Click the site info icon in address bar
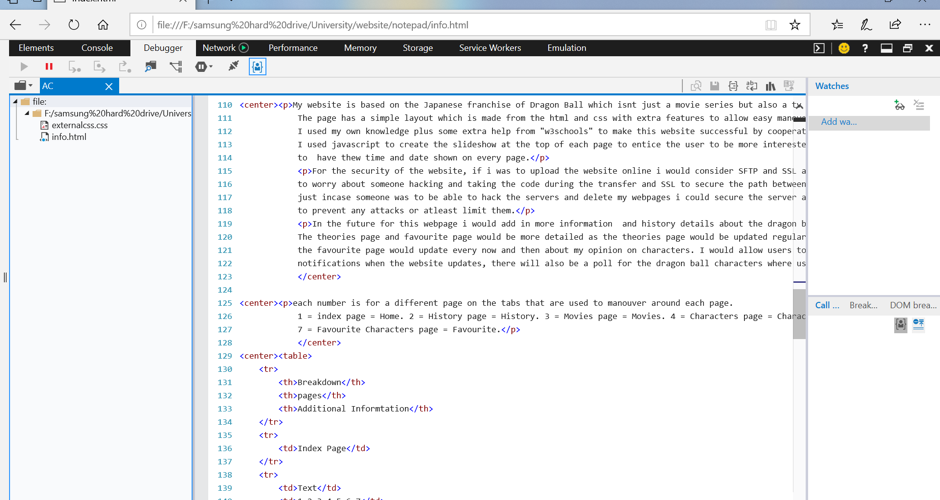The width and height of the screenshot is (940, 500). tap(141, 25)
